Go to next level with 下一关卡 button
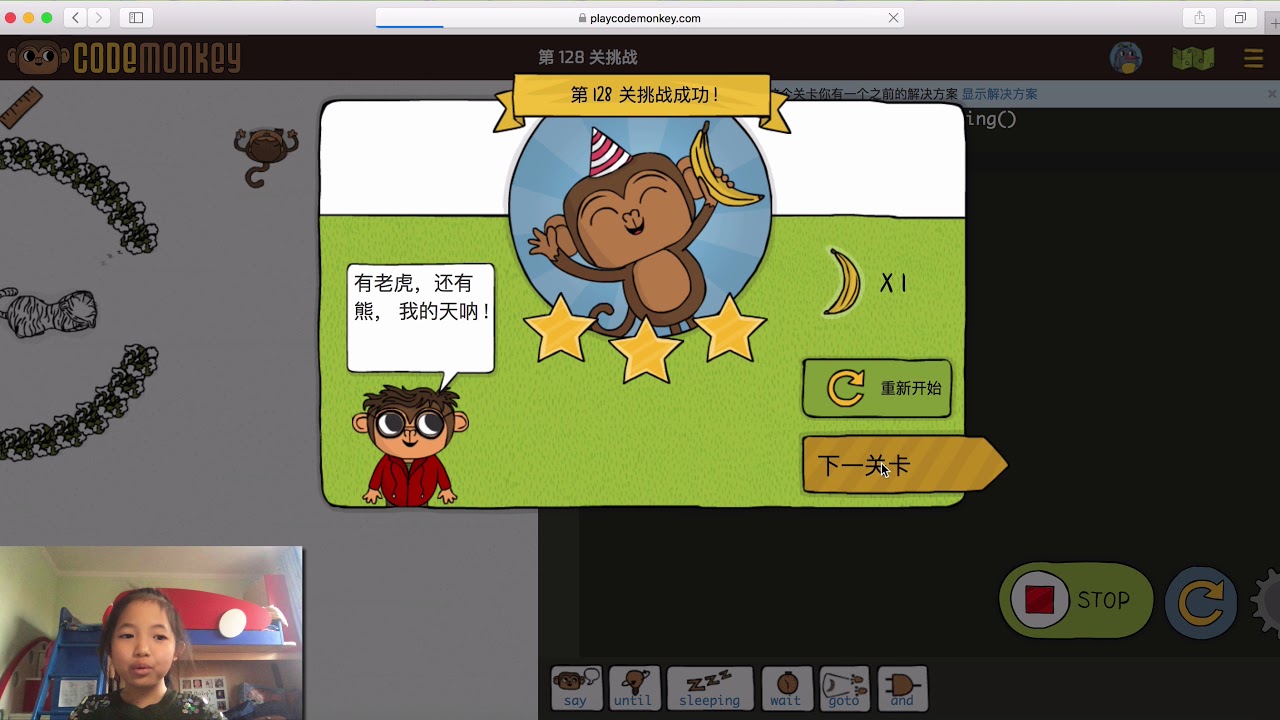The image size is (1280, 720). 903,465
